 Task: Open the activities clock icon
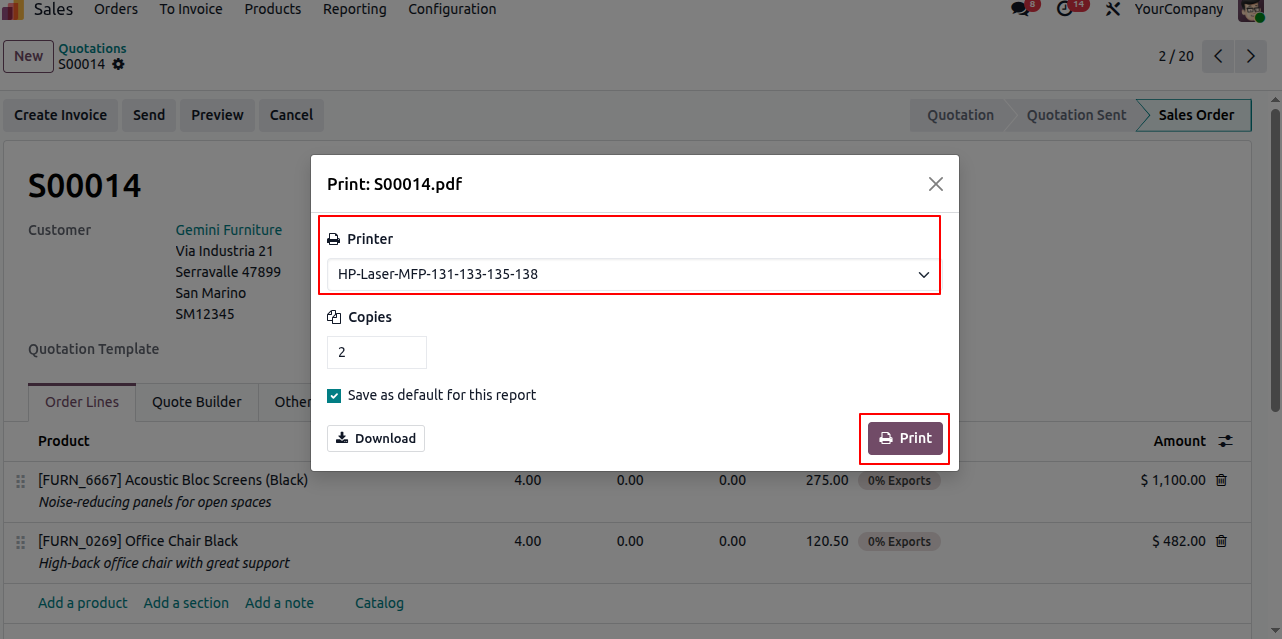click(1065, 9)
